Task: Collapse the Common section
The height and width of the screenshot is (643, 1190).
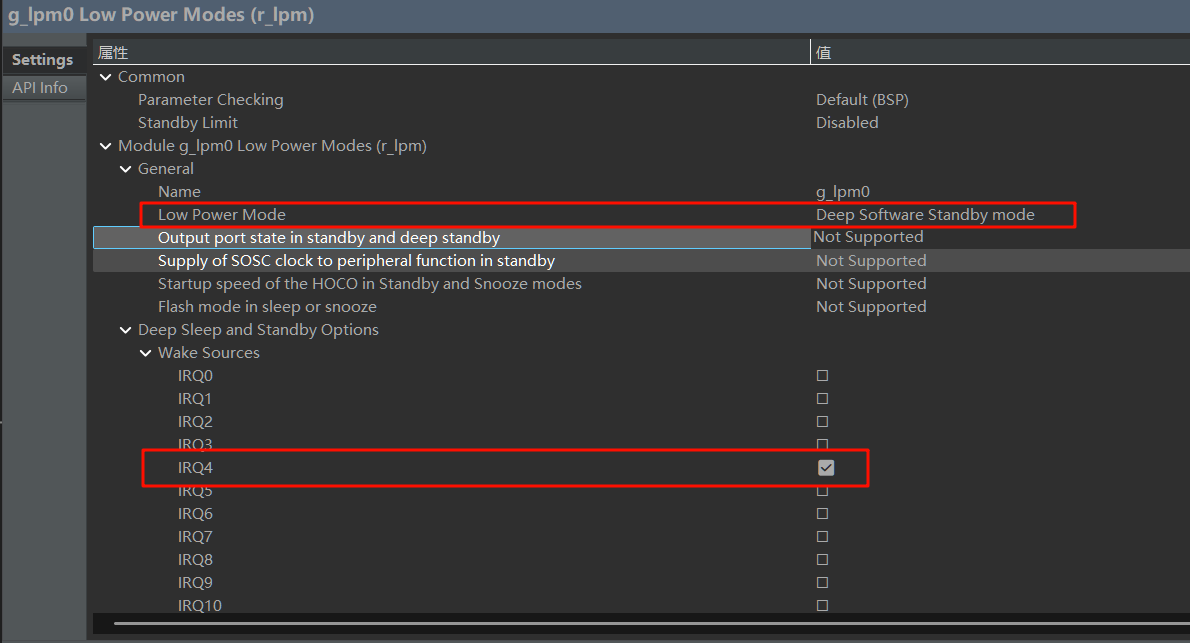Action: (105, 77)
